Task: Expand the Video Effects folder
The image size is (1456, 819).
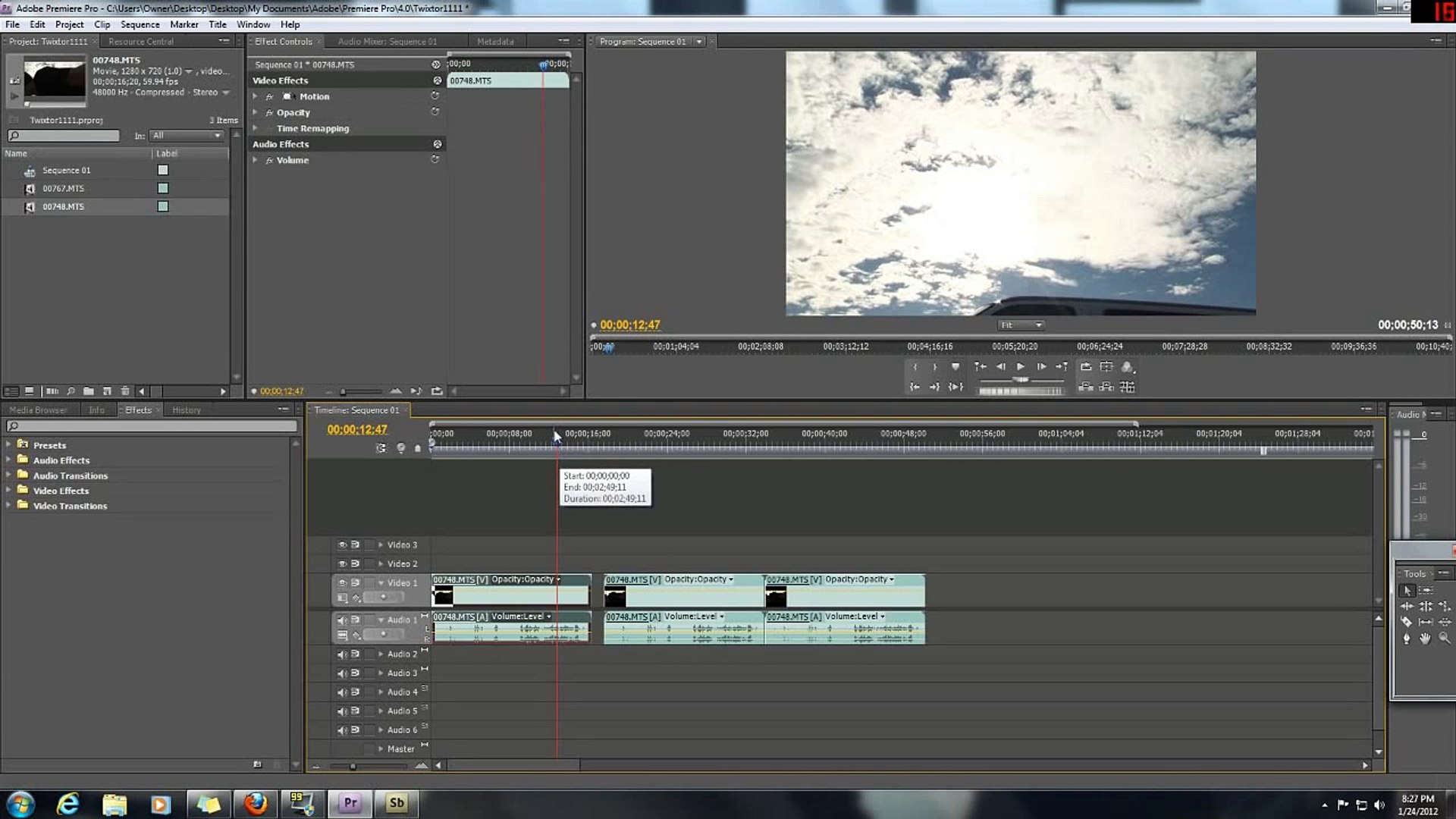Action: click(8, 491)
